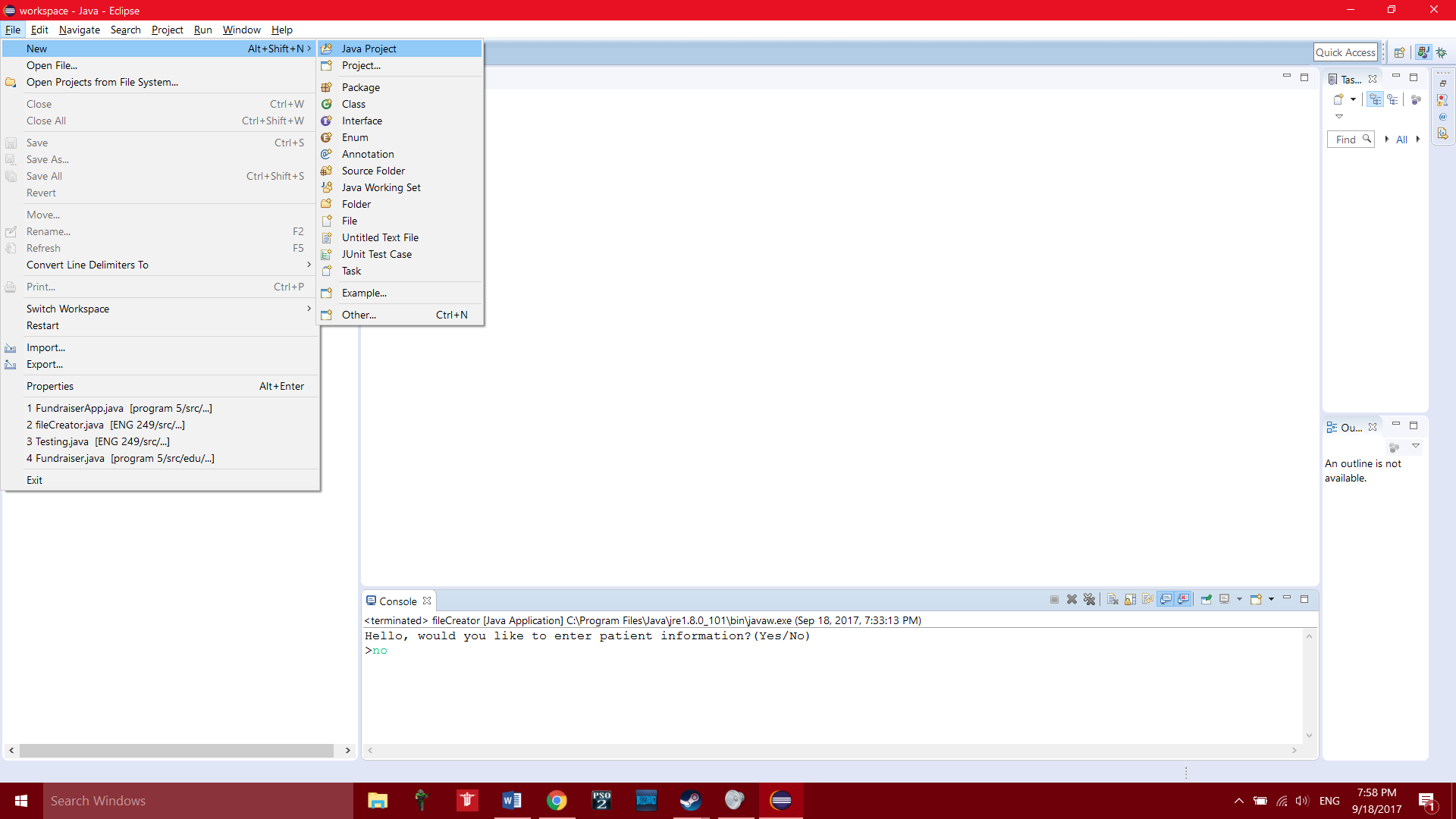
Task: Open recent file Fundraiser.java
Action: [x=121, y=458]
